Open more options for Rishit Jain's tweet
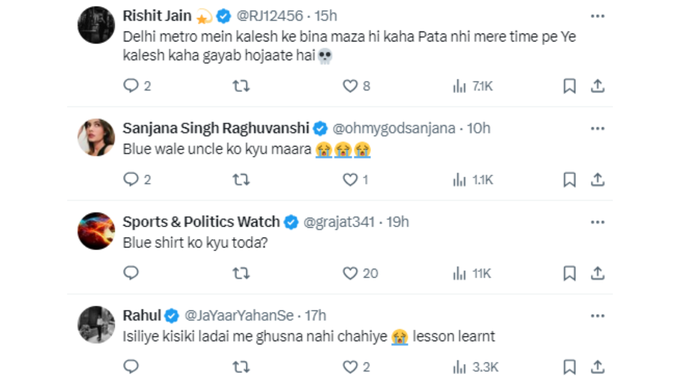This screenshot has height=383, width=680. (x=598, y=16)
